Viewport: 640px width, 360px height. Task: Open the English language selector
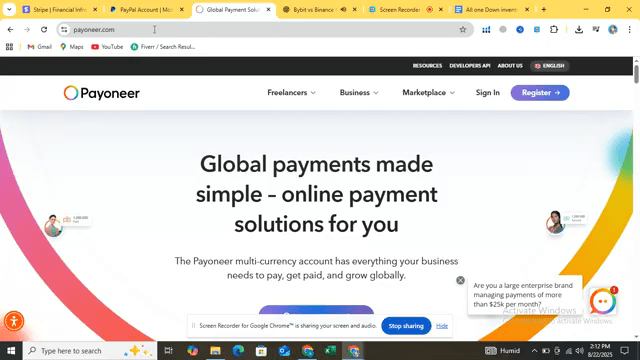point(549,66)
